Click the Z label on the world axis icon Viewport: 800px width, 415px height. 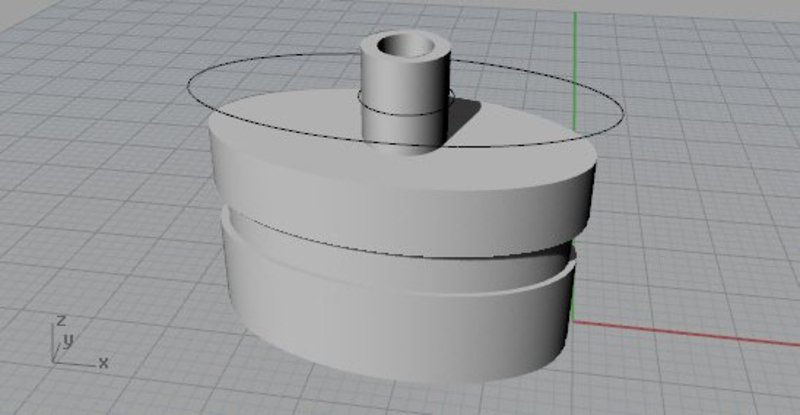coord(61,321)
